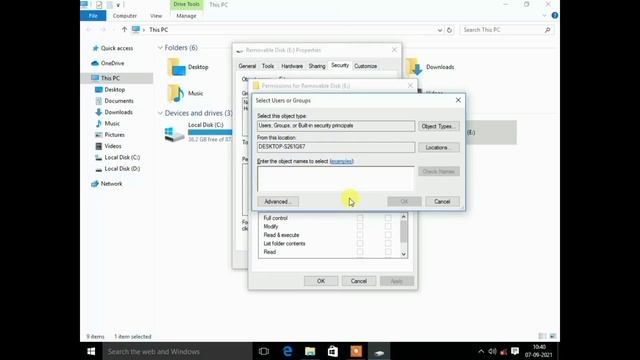Open the Computer ribbon tab
This screenshot has height=360, width=640.
click(x=124, y=16)
